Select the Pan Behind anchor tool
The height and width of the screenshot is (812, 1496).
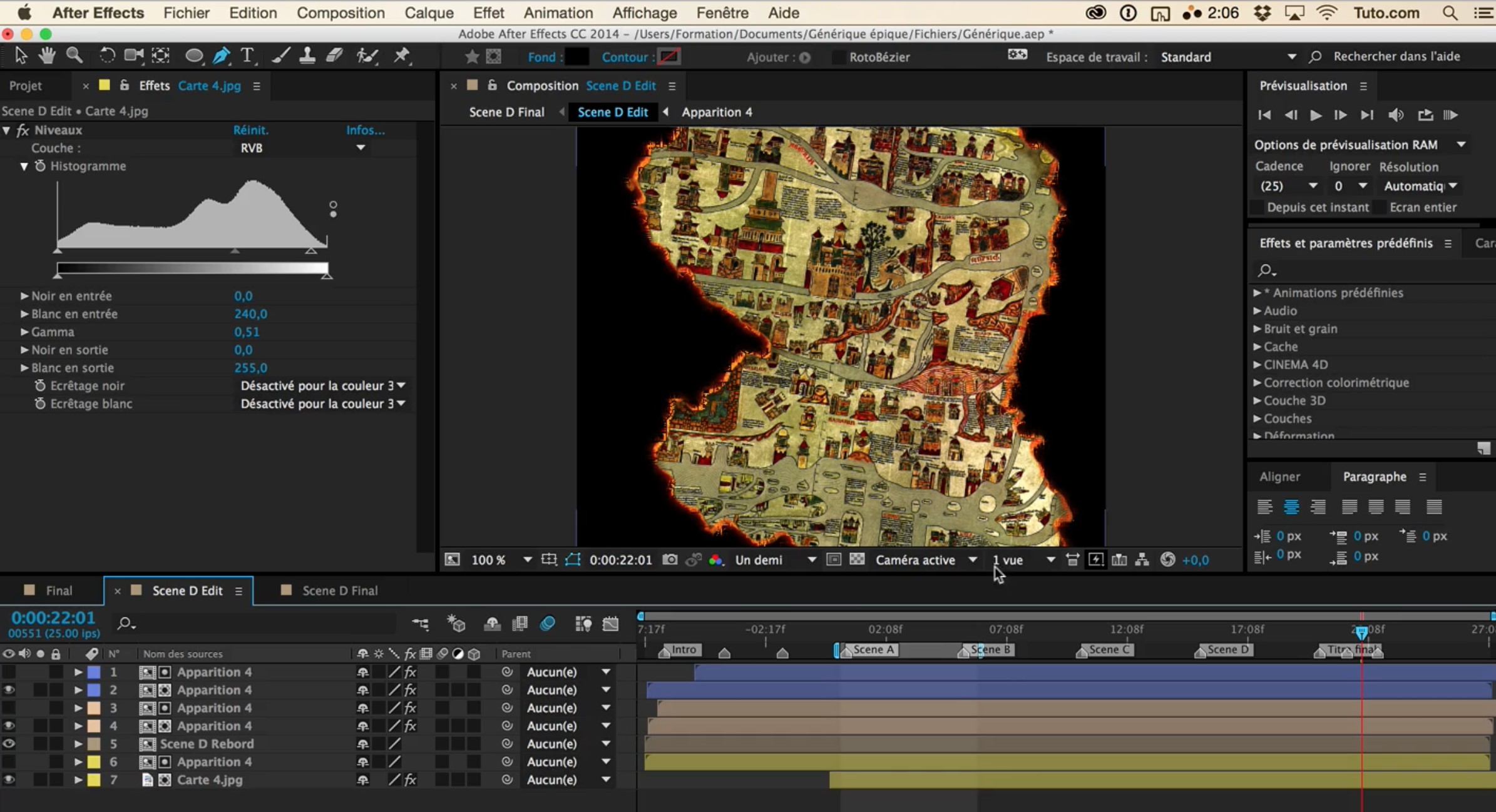(161, 56)
